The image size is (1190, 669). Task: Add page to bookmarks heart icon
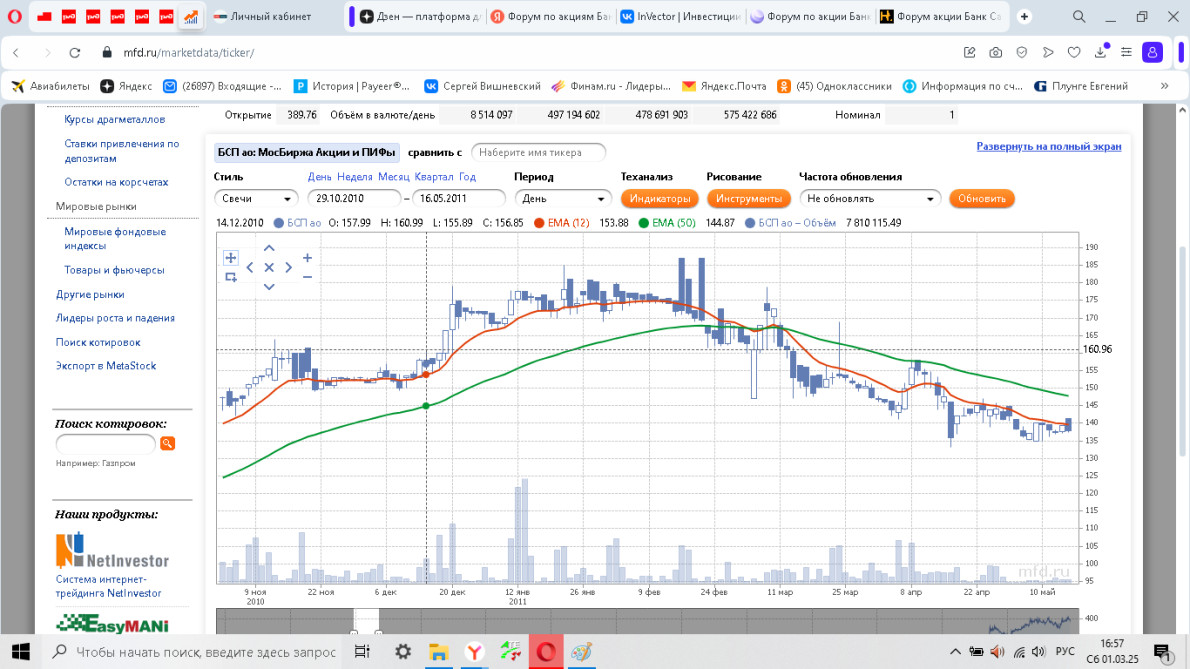[x=1074, y=52]
